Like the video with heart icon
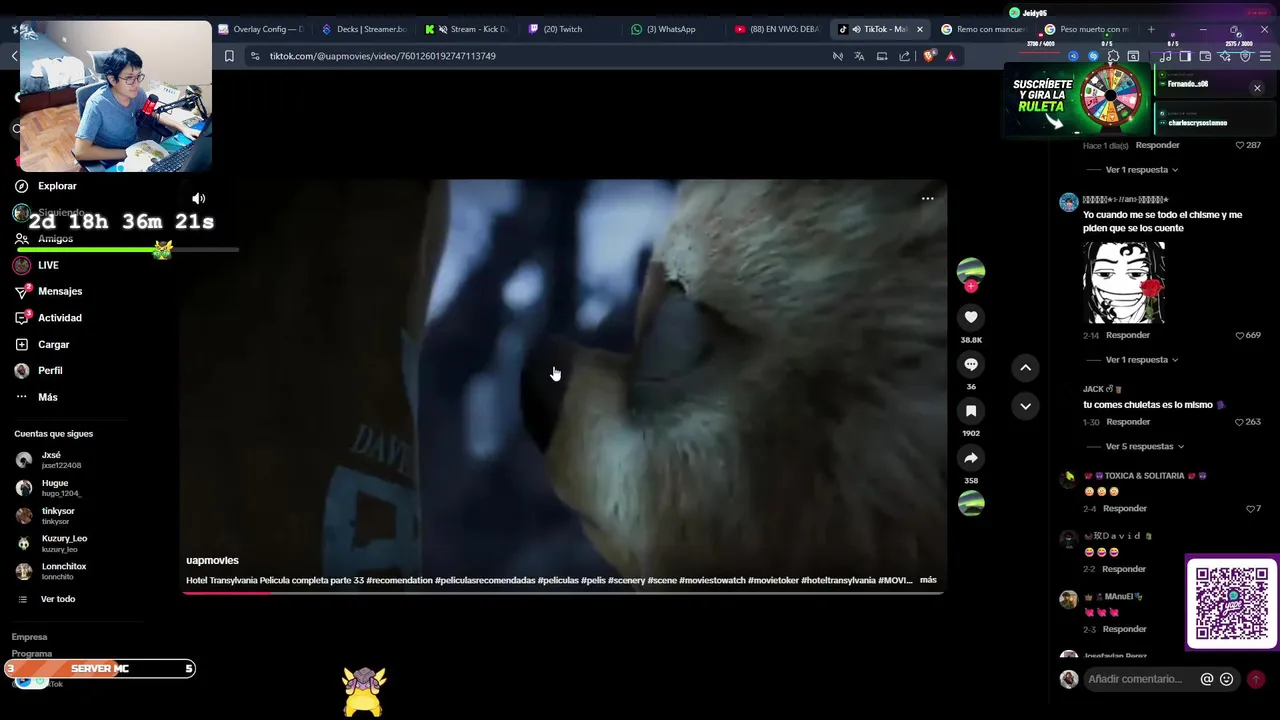This screenshot has width=1280, height=720. [971, 317]
